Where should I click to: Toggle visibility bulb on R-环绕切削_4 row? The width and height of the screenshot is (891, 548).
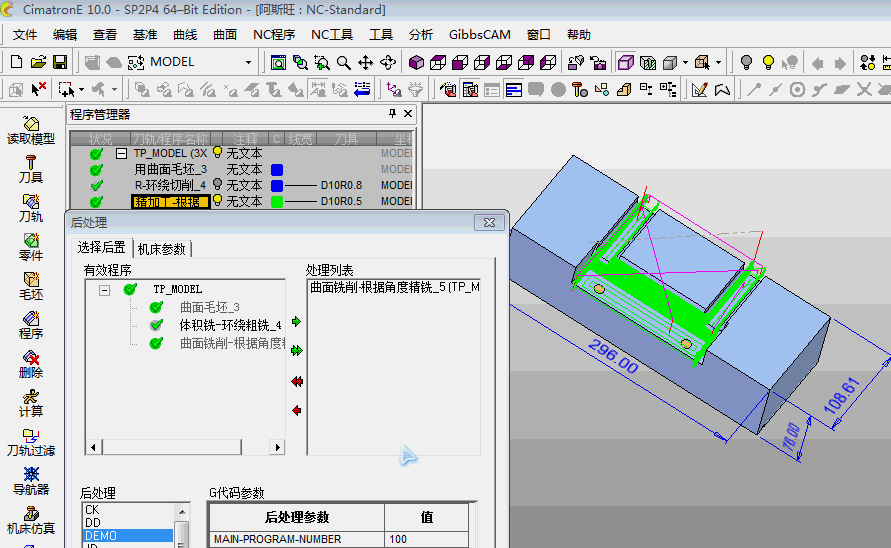tap(217, 184)
